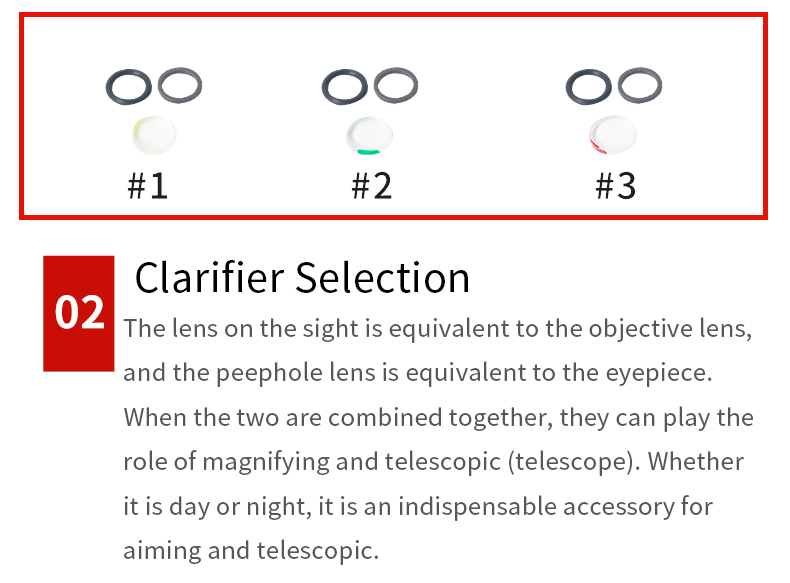
Task: Click the lighter gray ring above #2
Action: 397,85
